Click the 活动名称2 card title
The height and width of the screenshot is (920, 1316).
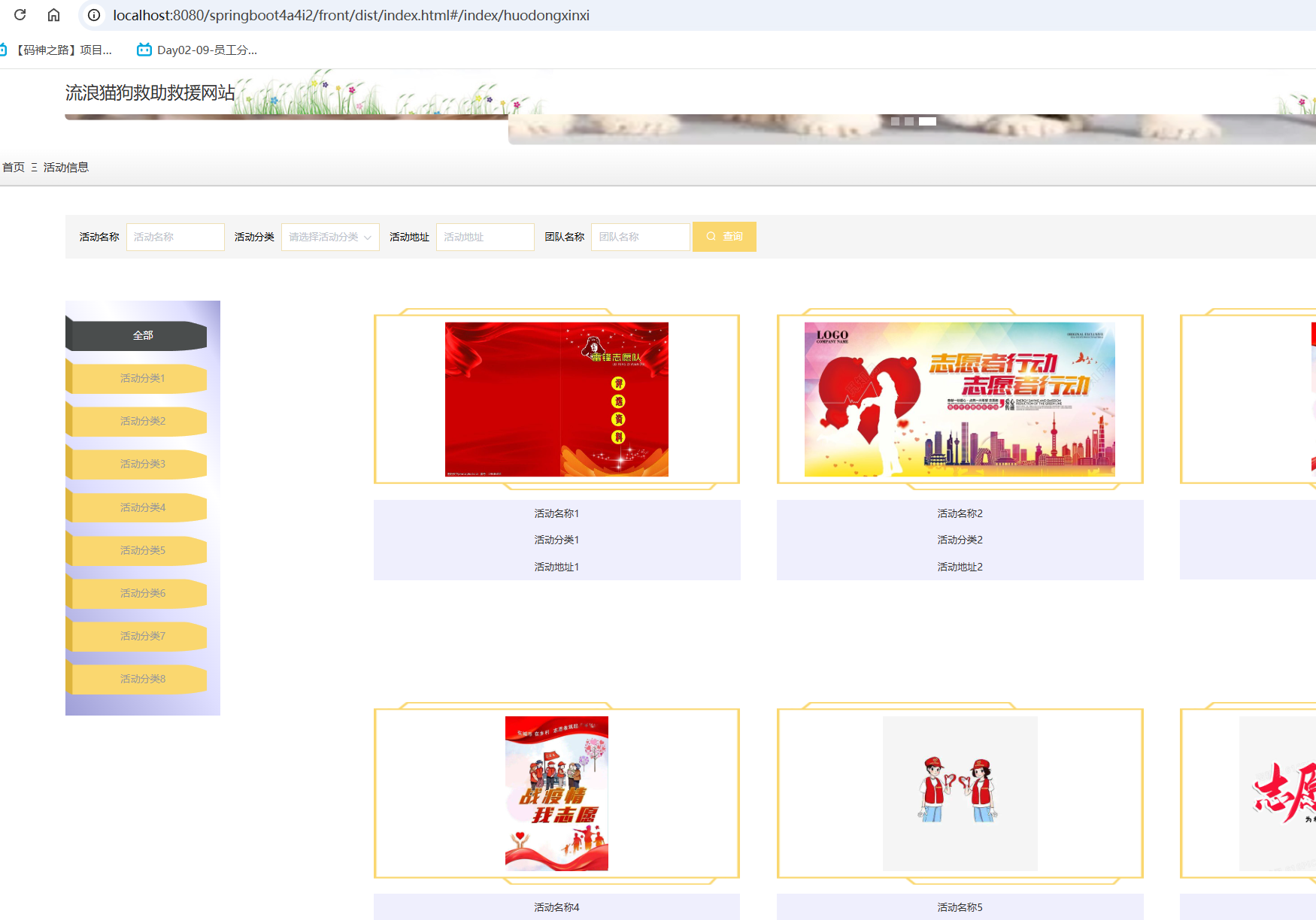point(960,513)
